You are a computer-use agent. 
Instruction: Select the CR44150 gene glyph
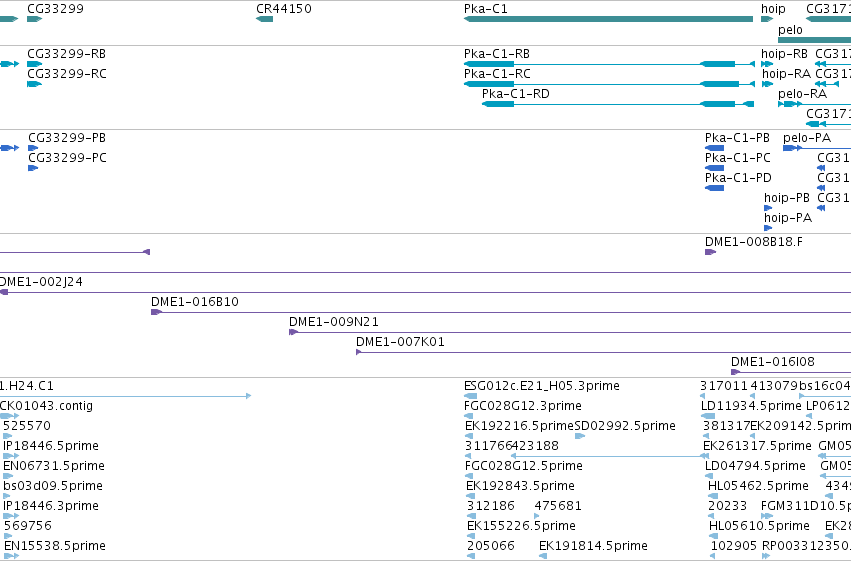[264, 19]
